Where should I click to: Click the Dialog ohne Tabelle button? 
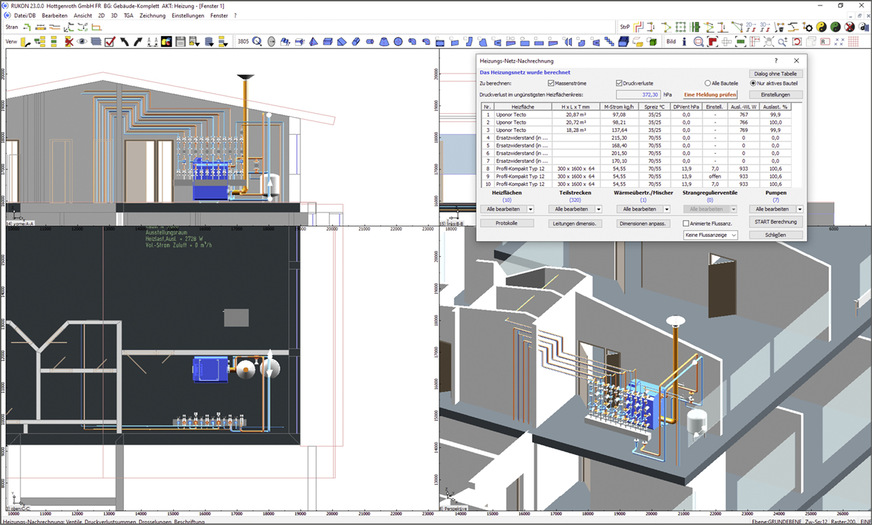(x=776, y=73)
